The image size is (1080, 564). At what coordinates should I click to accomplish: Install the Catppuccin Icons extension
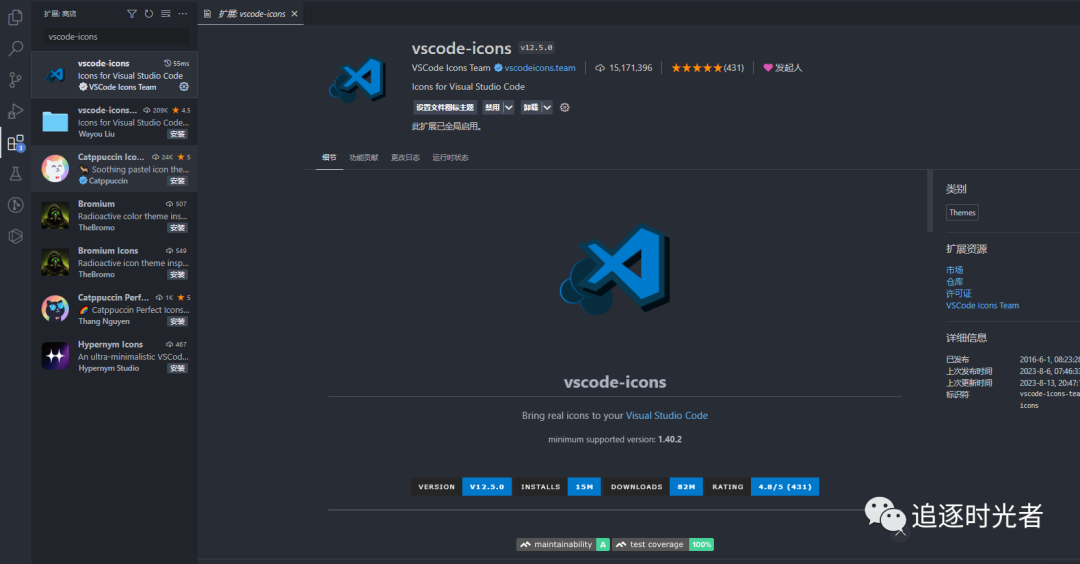[x=178, y=181]
